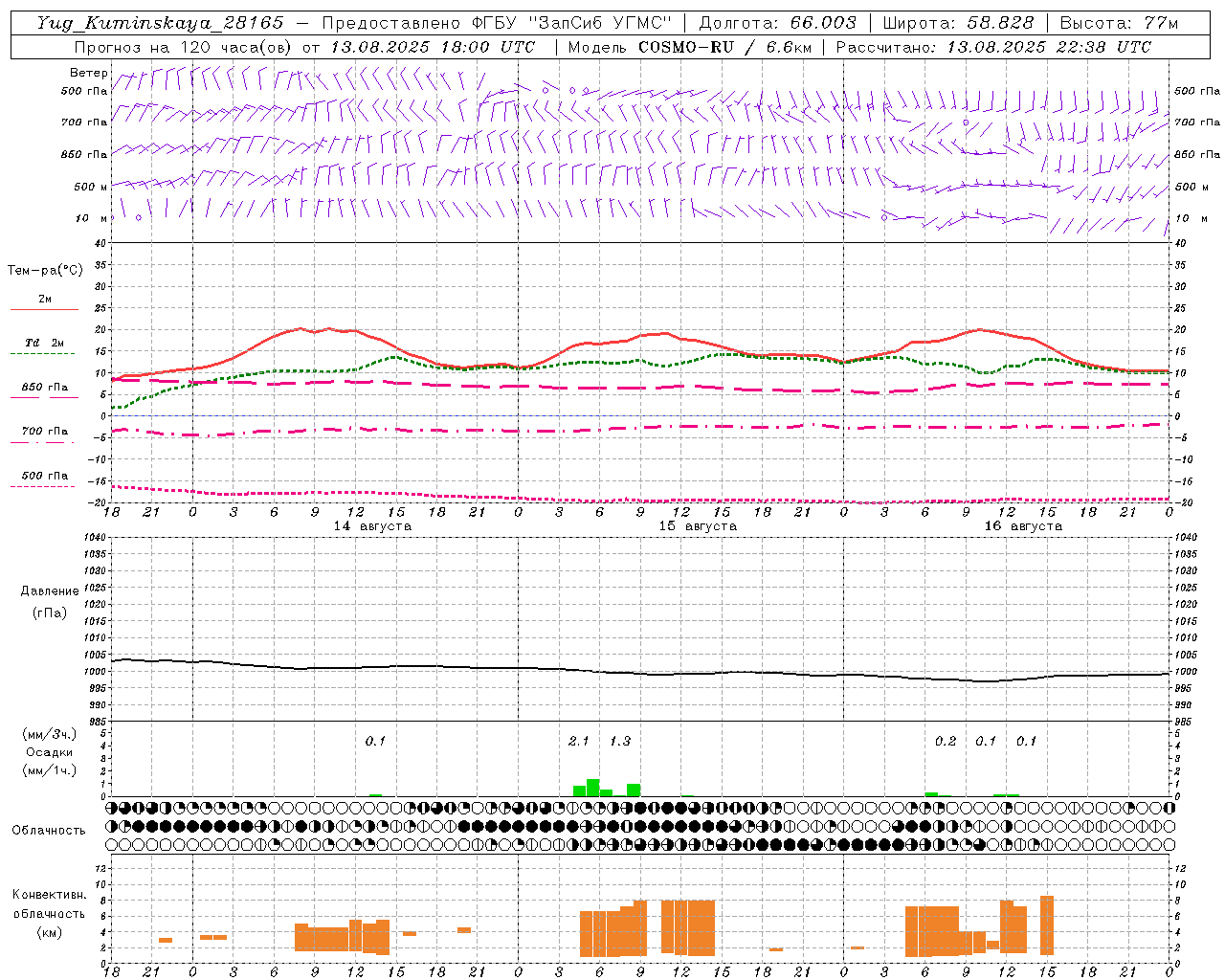Click the tallest green precipitation bar
The width and height of the screenshot is (1225, 980).
click(x=593, y=788)
